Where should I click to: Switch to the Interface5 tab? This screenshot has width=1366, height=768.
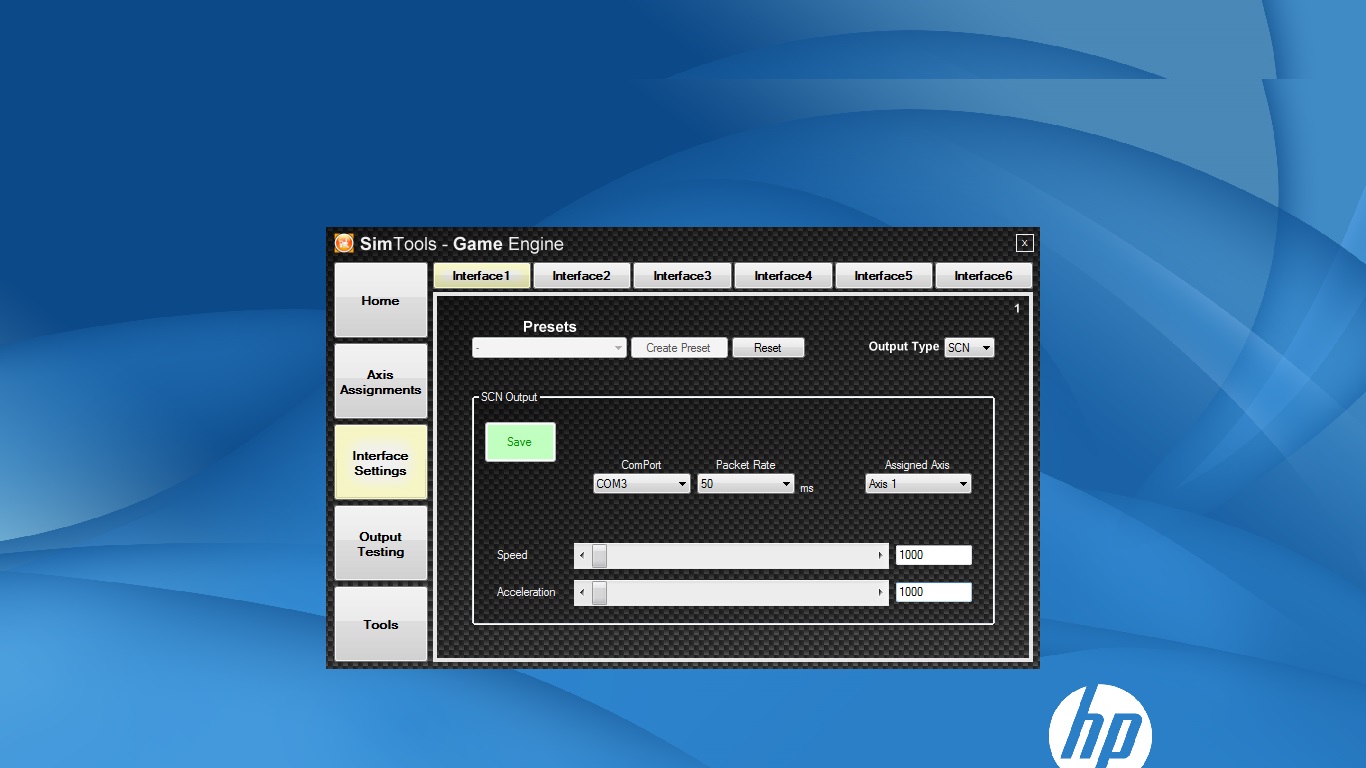tap(883, 275)
